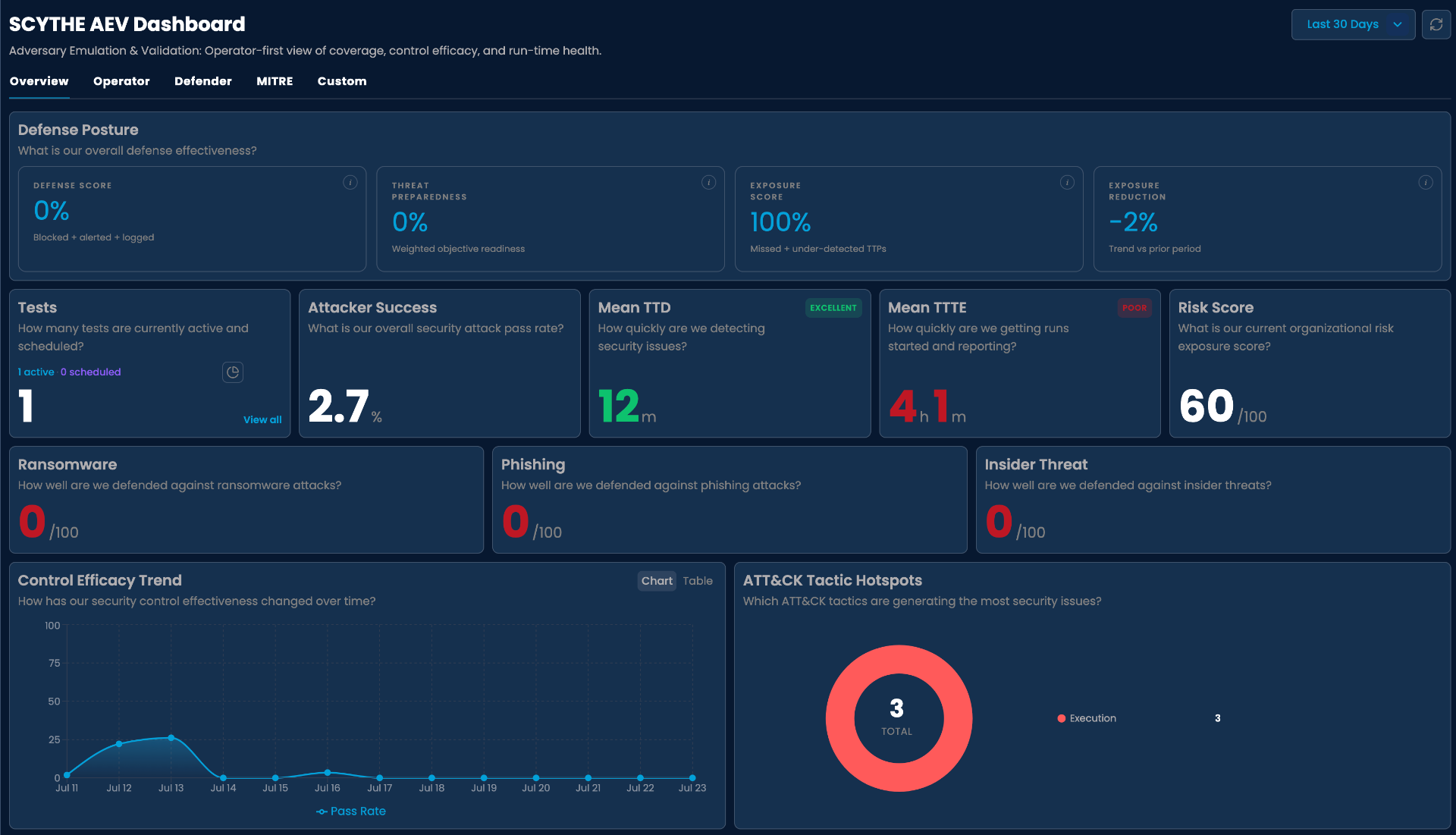
Task: Open info tooltip for Defense Score
Action: click(350, 182)
